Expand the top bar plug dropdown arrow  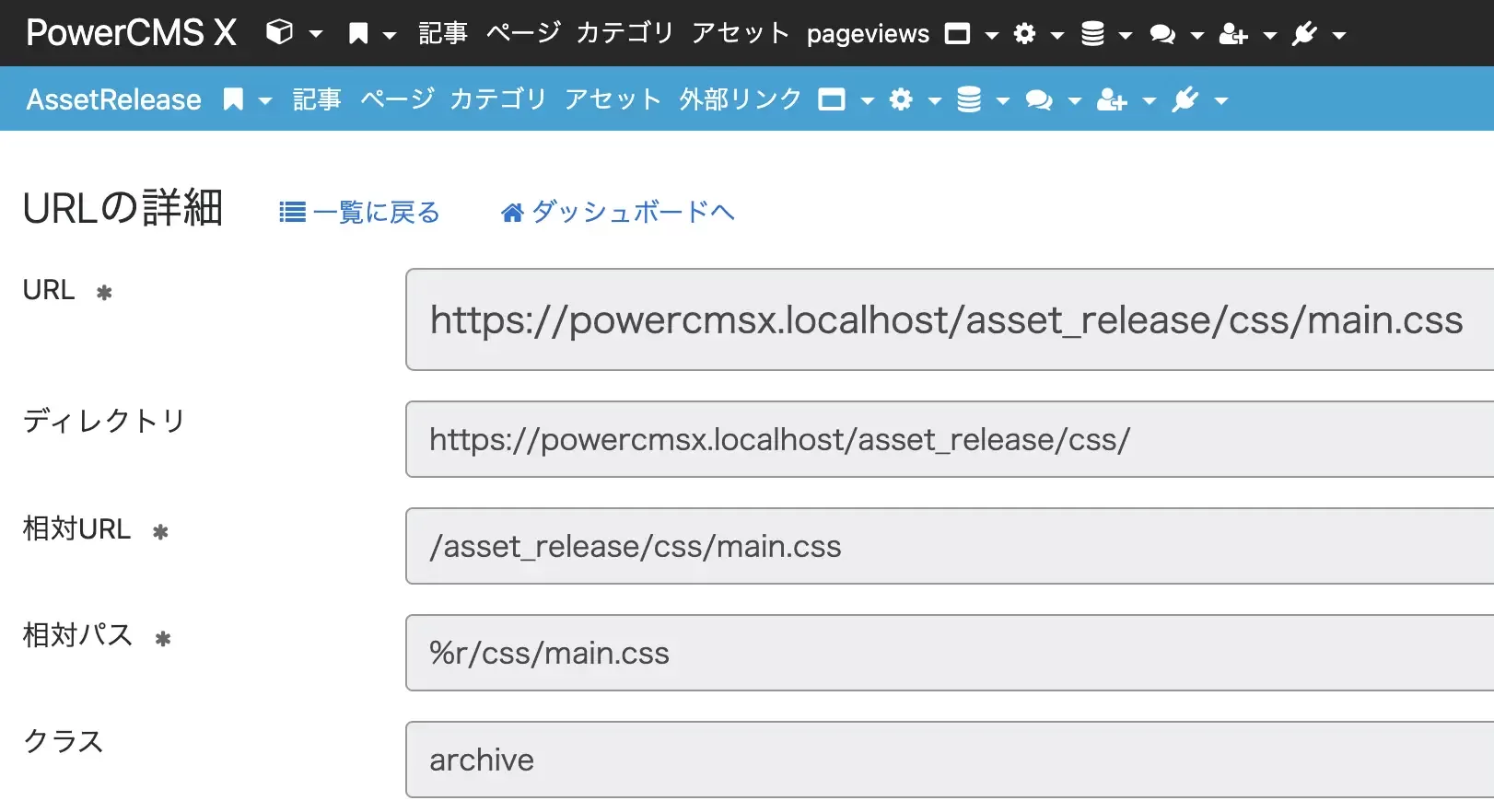click(x=1339, y=35)
